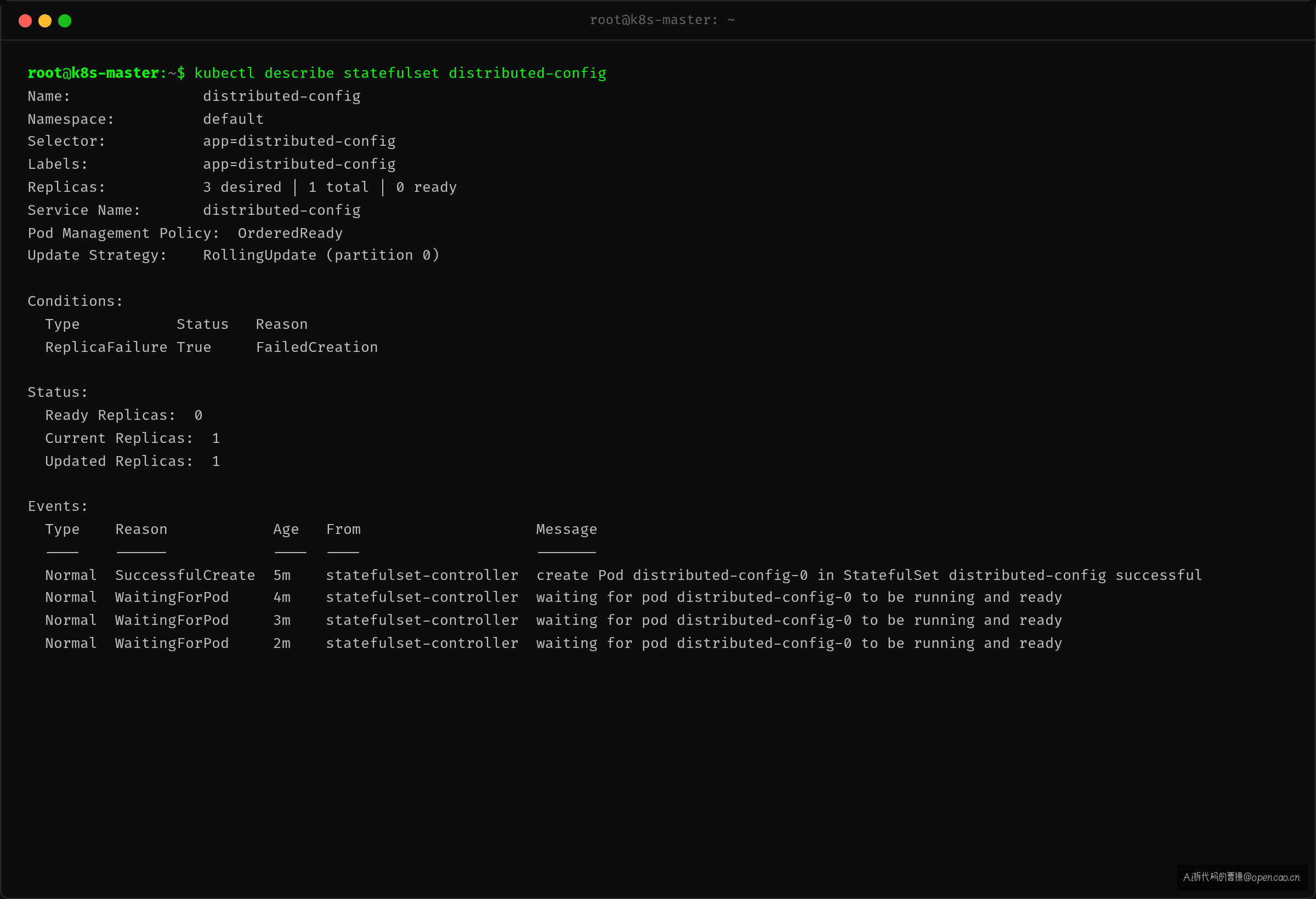The height and width of the screenshot is (899, 1316).
Task: Click the Pod Management Policy: label
Action: 123,233
